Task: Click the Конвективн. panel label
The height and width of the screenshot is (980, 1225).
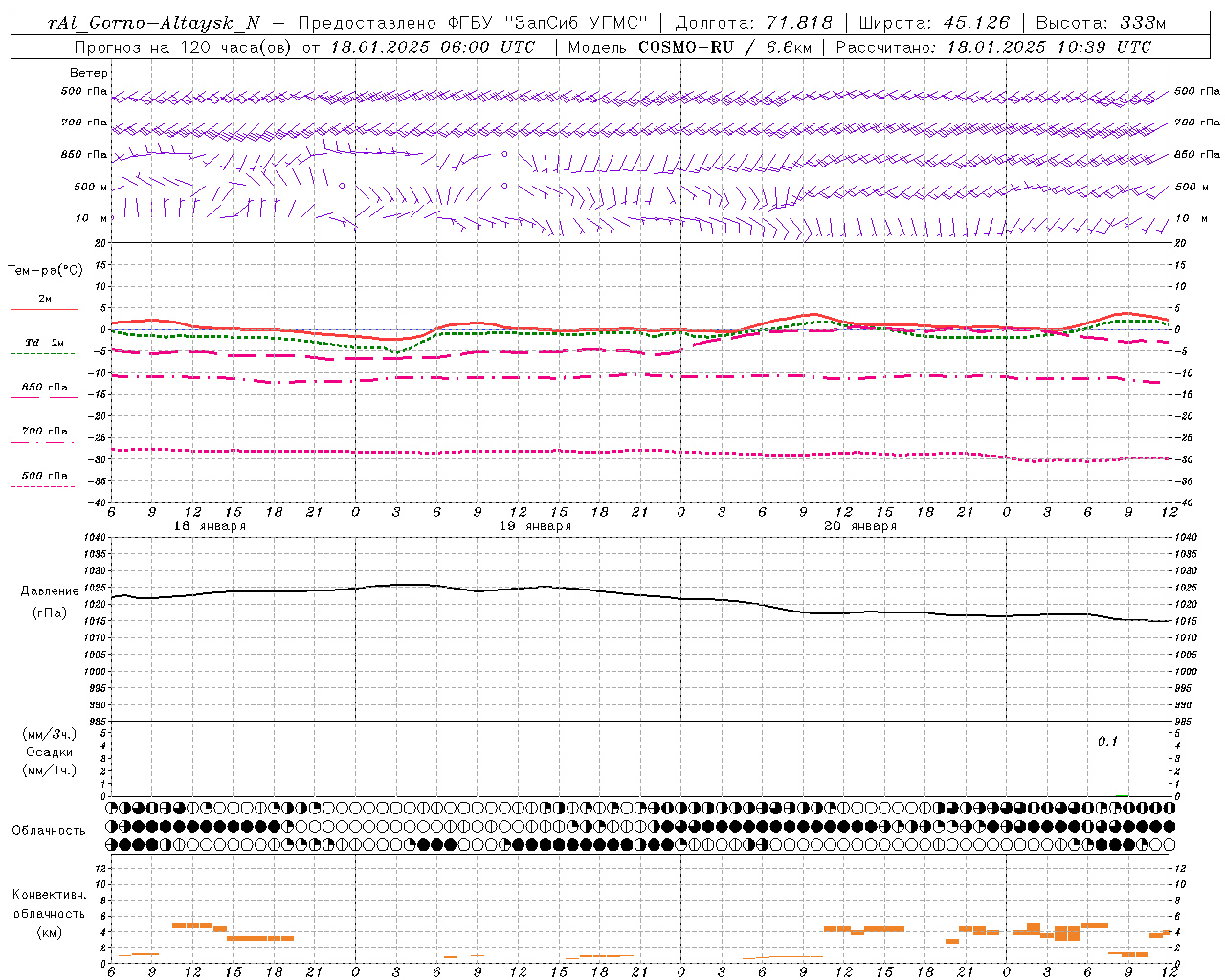Action: pos(49,895)
